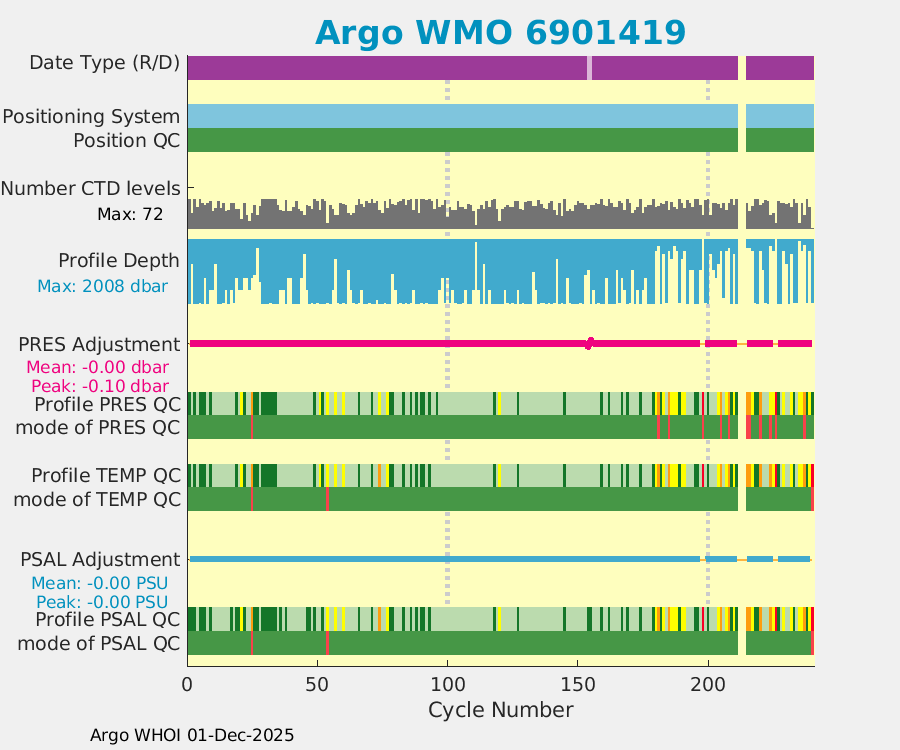
Task: Click the "Max: 72" annotation
Action: point(130,214)
